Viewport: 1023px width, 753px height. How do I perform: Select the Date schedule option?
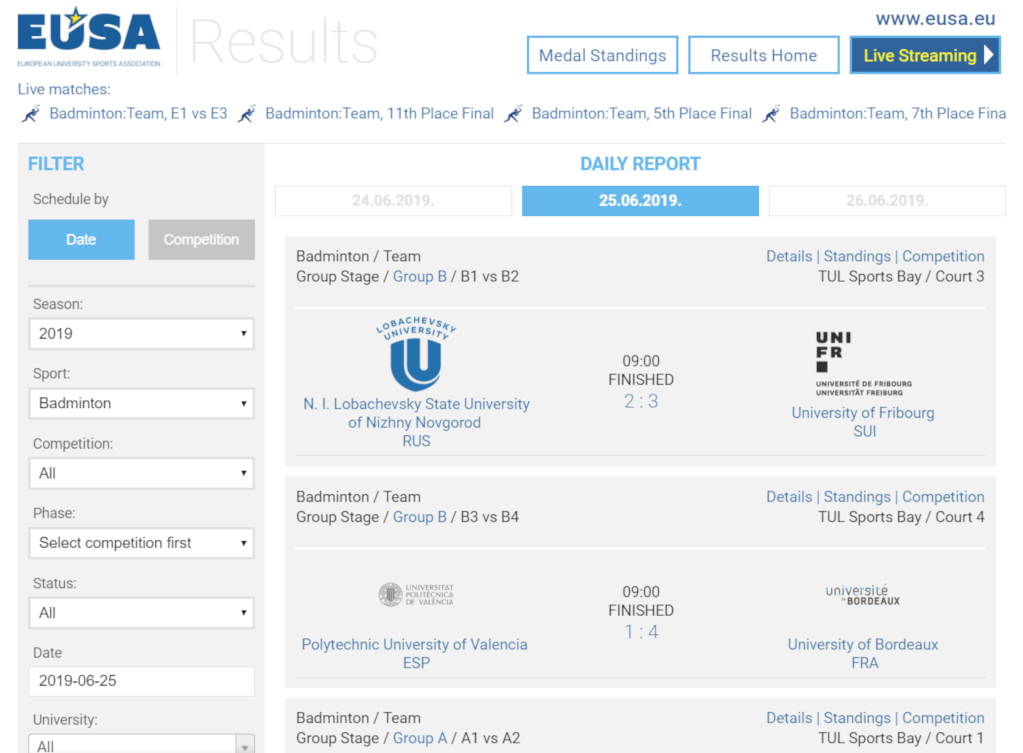80,239
